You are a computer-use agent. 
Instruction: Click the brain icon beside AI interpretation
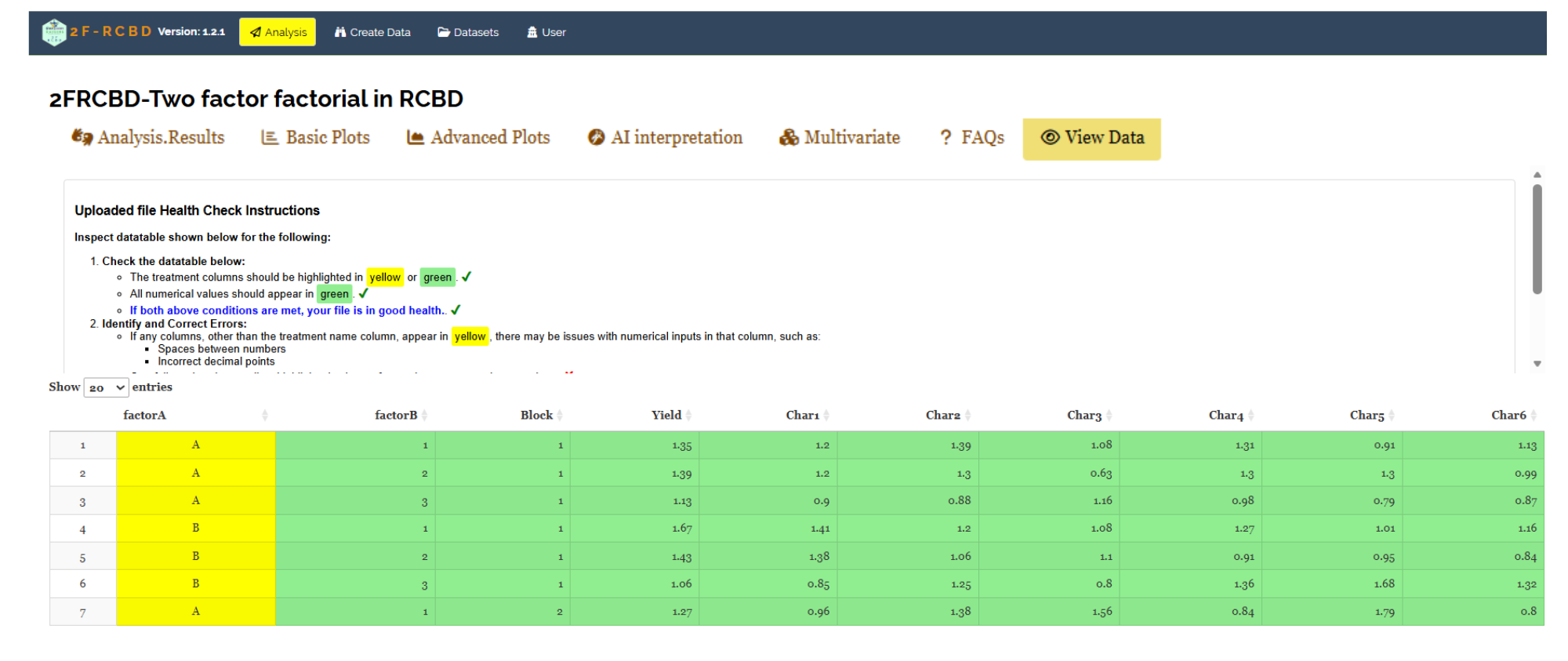(x=596, y=137)
